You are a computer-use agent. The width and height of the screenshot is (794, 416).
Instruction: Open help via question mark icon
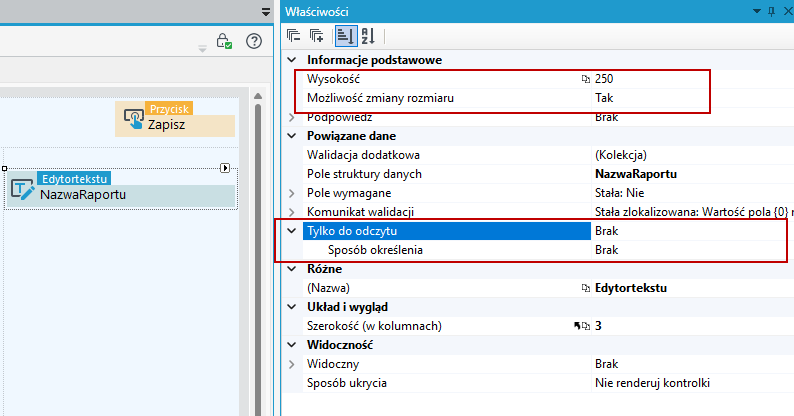click(254, 41)
